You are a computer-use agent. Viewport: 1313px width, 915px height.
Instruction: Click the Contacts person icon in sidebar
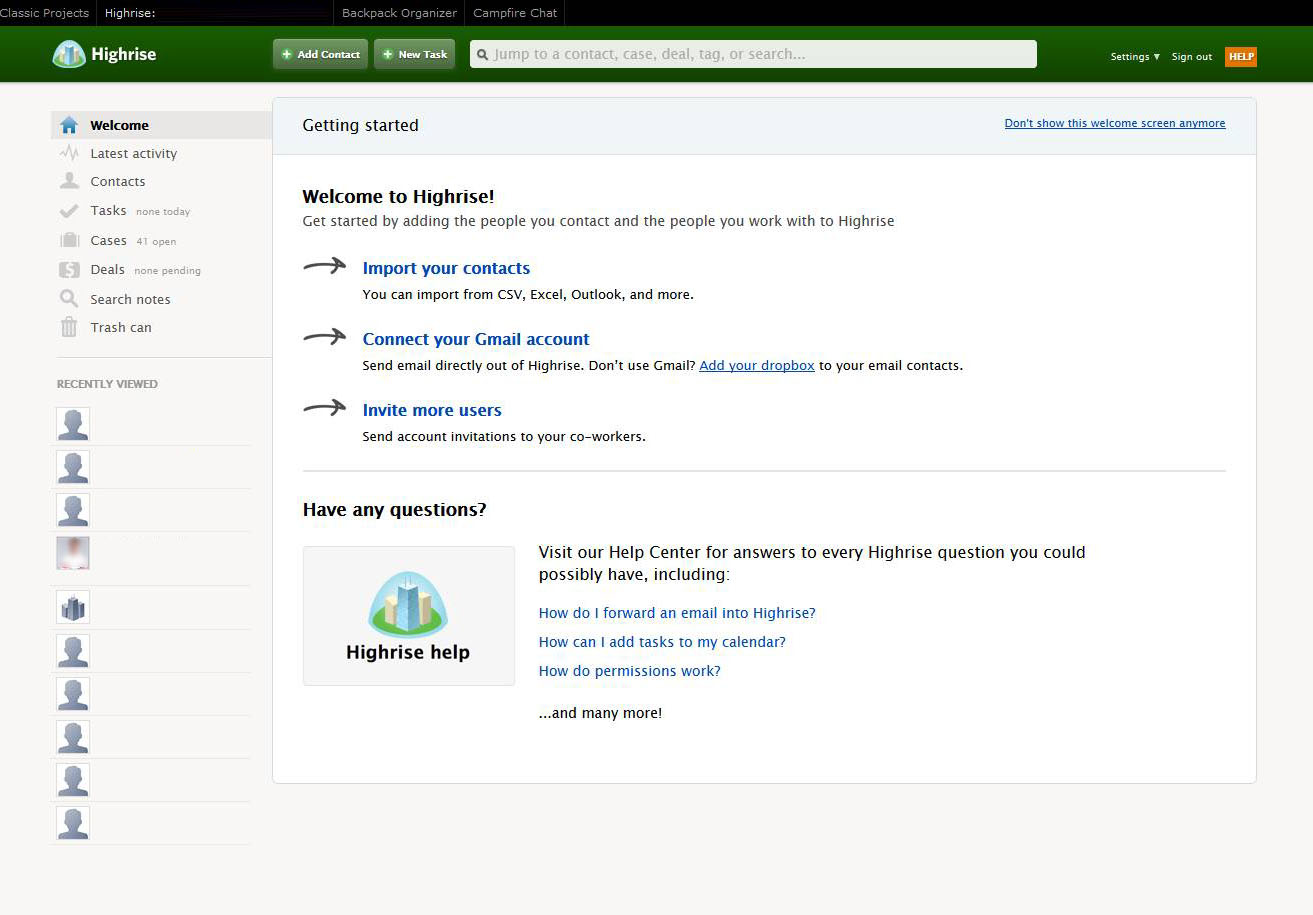69,181
